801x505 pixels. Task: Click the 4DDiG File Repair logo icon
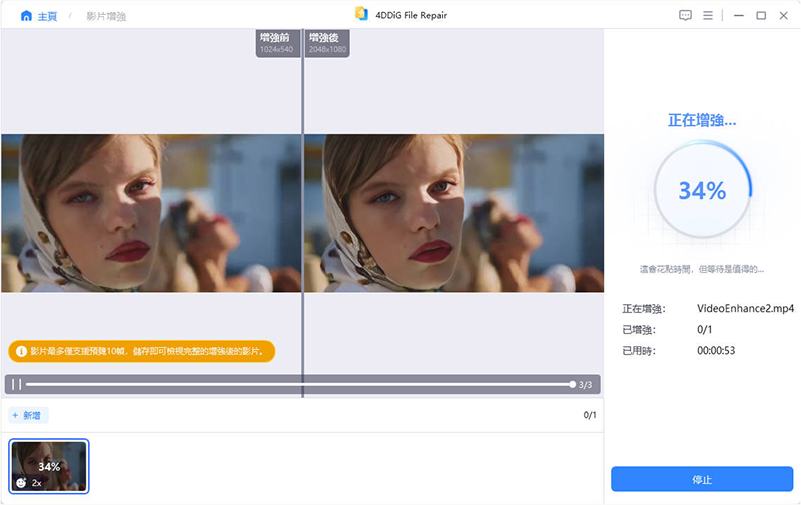pyautogui.click(x=361, y=14)
